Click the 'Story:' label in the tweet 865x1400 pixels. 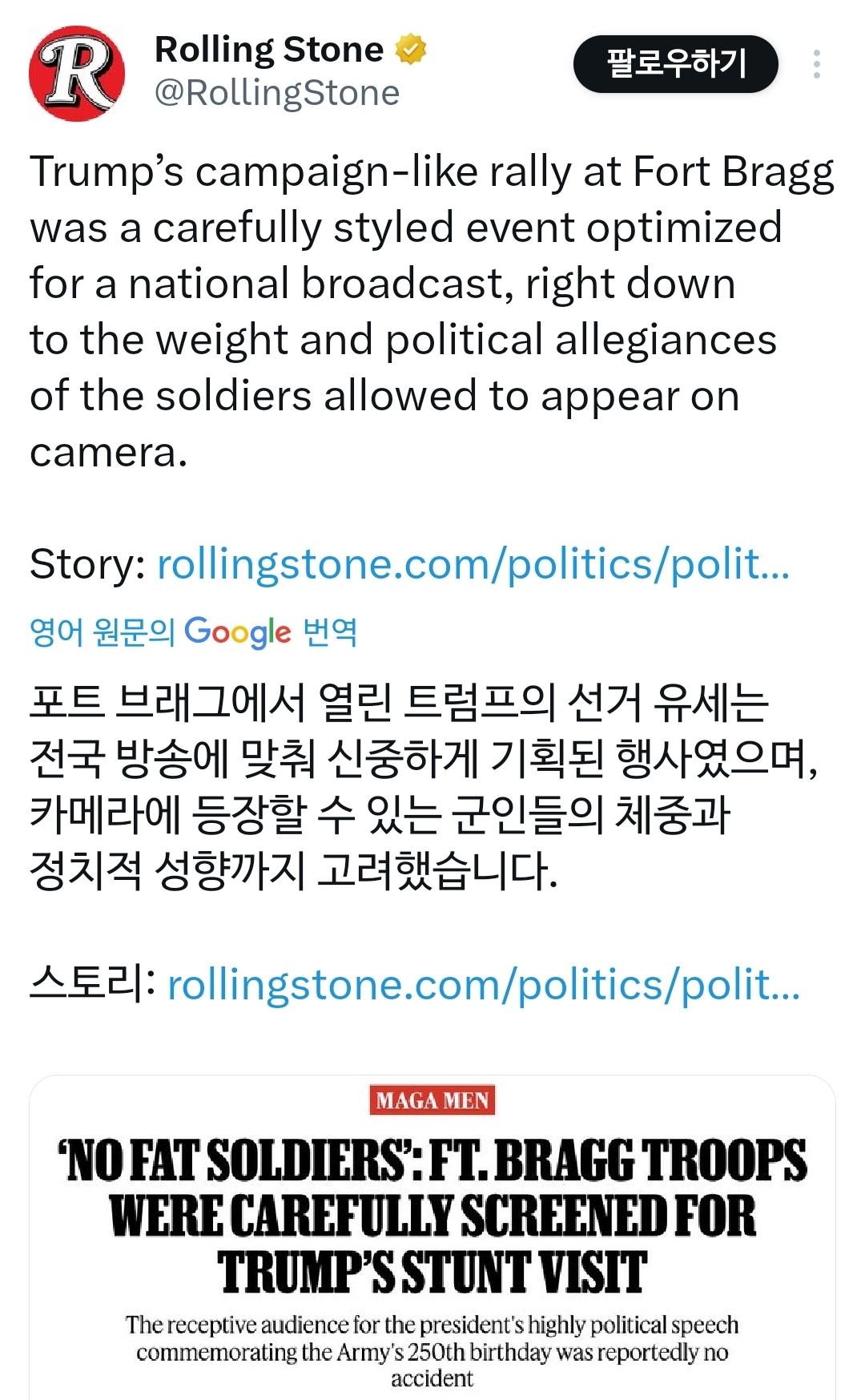[87, 564]
